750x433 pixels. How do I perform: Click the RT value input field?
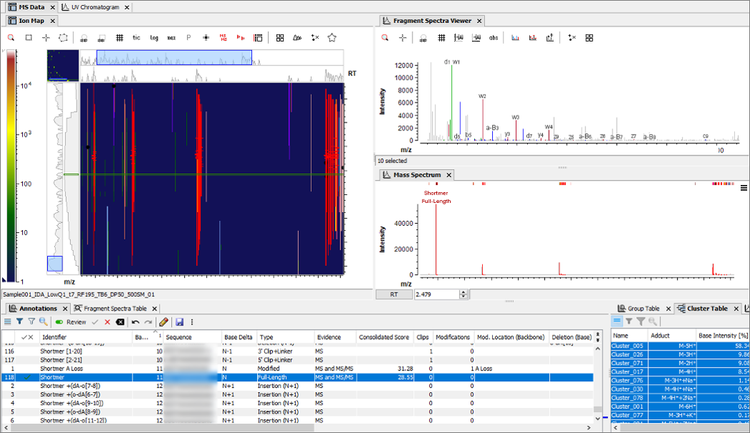pyautogui.click(x=437, y=294)
